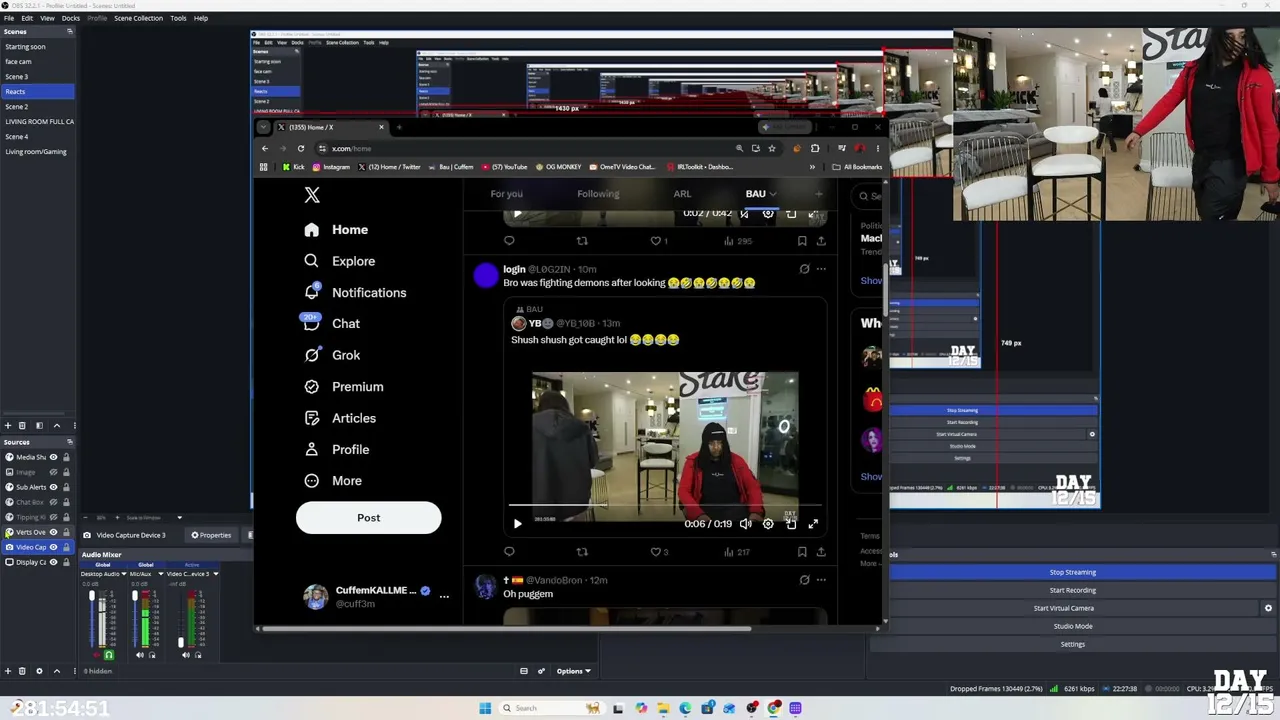This screenshot has width=1280, height=720.
Task: Switch to the For you tab
Action: click(507, 194)
